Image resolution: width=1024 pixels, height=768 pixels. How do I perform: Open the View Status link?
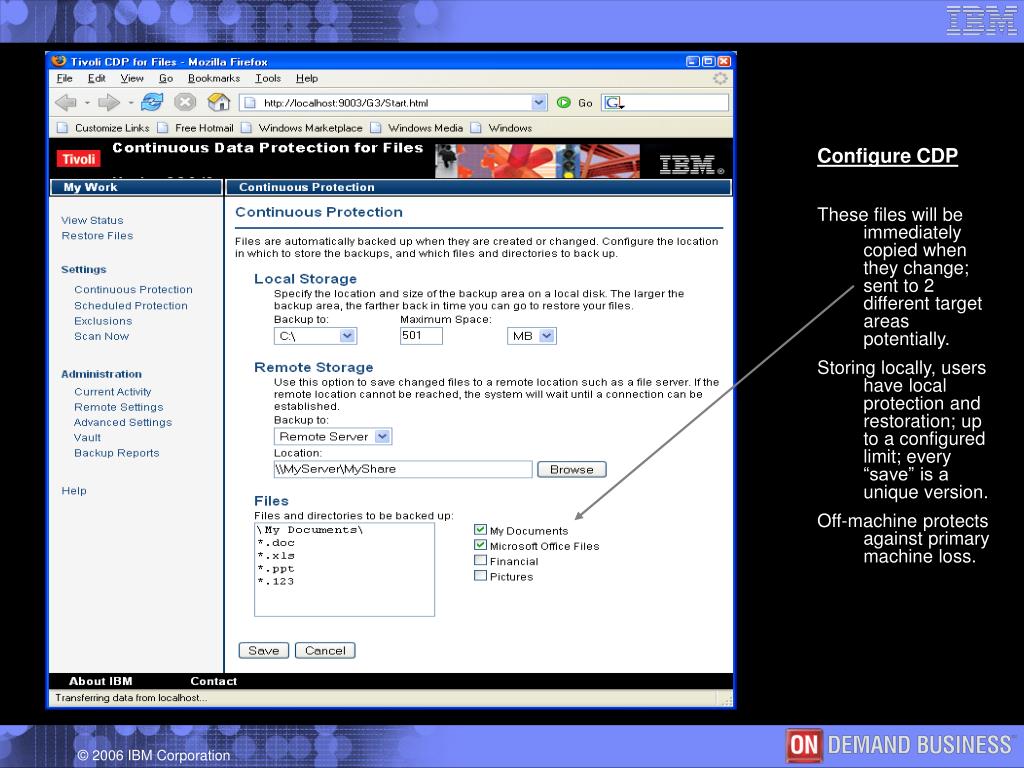tap(92, 221)
